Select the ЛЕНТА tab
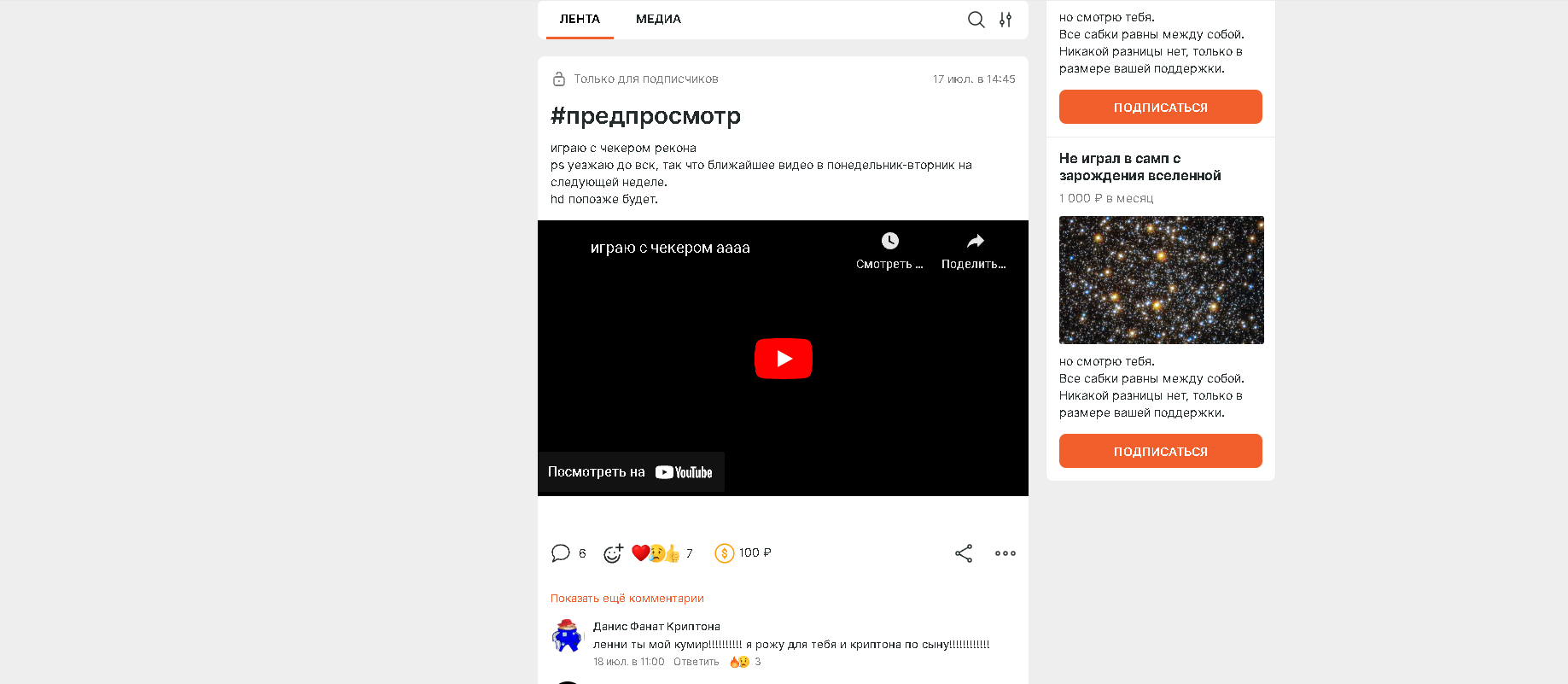This screenshot has width=1568, height=684. 580,19
